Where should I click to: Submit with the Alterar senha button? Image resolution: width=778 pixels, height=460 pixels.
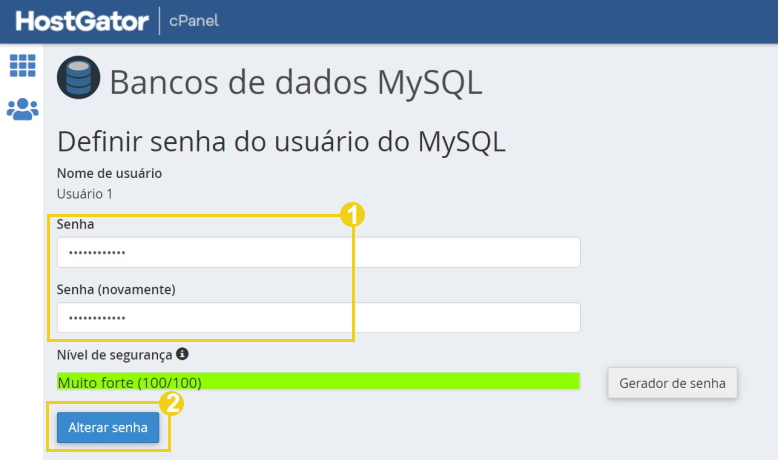coord(108,427)
